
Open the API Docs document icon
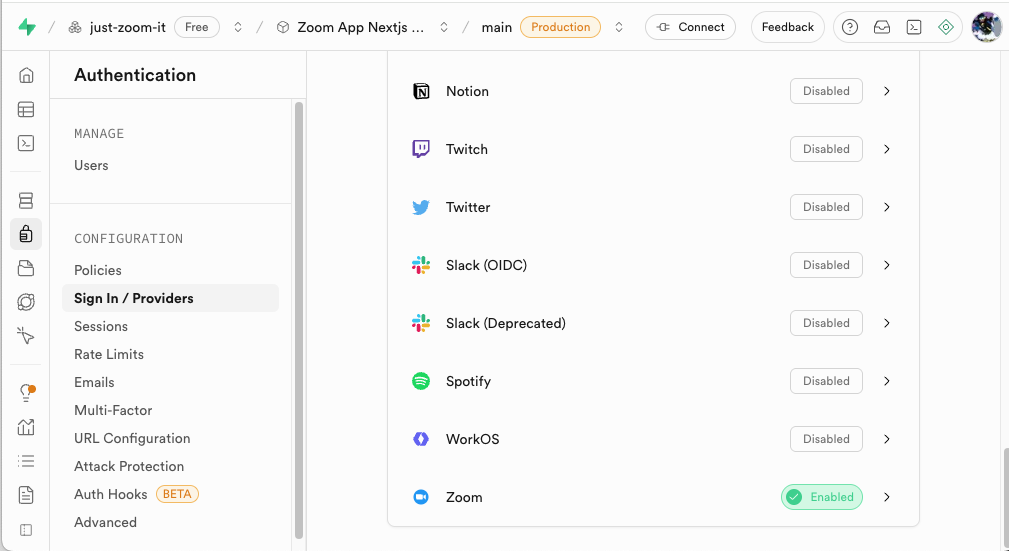coord(26,495)
